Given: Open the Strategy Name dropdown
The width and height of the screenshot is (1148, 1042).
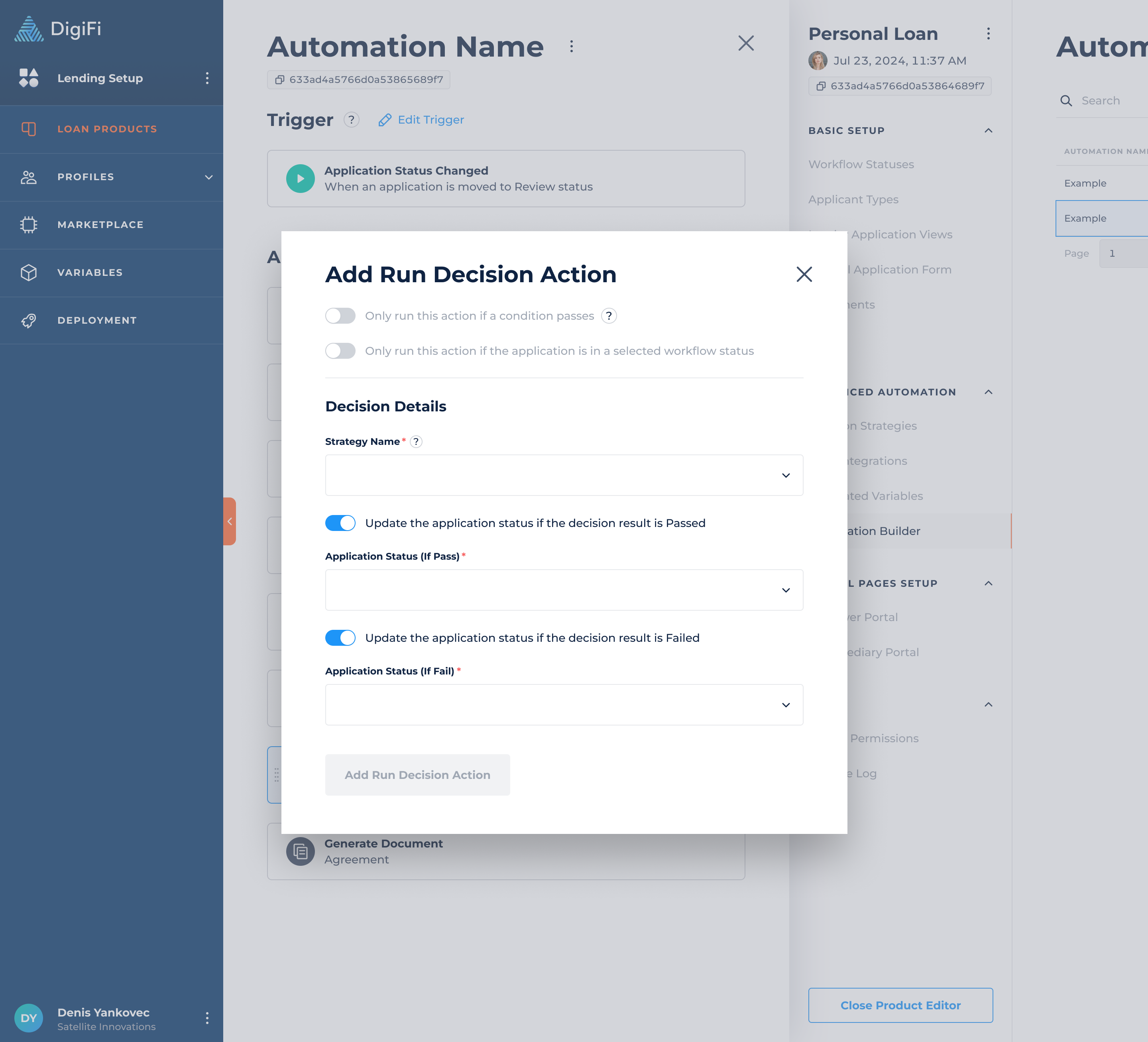Looking at the screenshot, I should coord(564,475).
